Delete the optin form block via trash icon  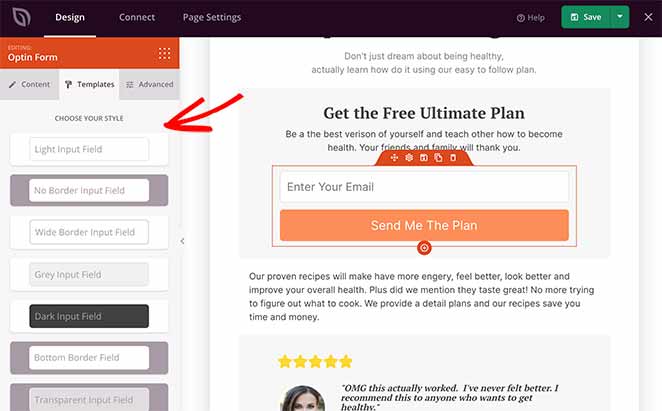tap(453, 158)
